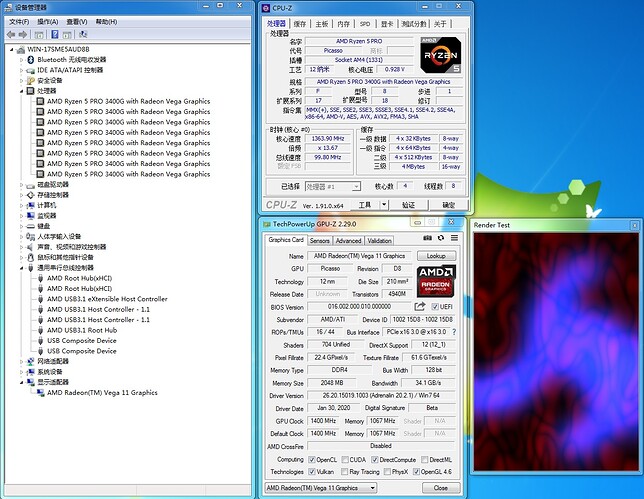
Task: Click the 验证 button in CPU-Z
Action: coord(409,205)
